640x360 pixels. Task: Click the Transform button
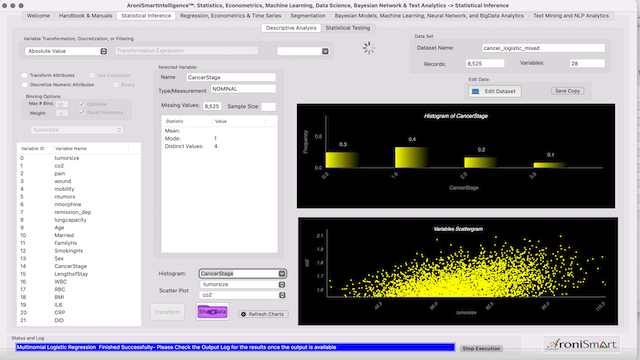click(x=167, y=312)
